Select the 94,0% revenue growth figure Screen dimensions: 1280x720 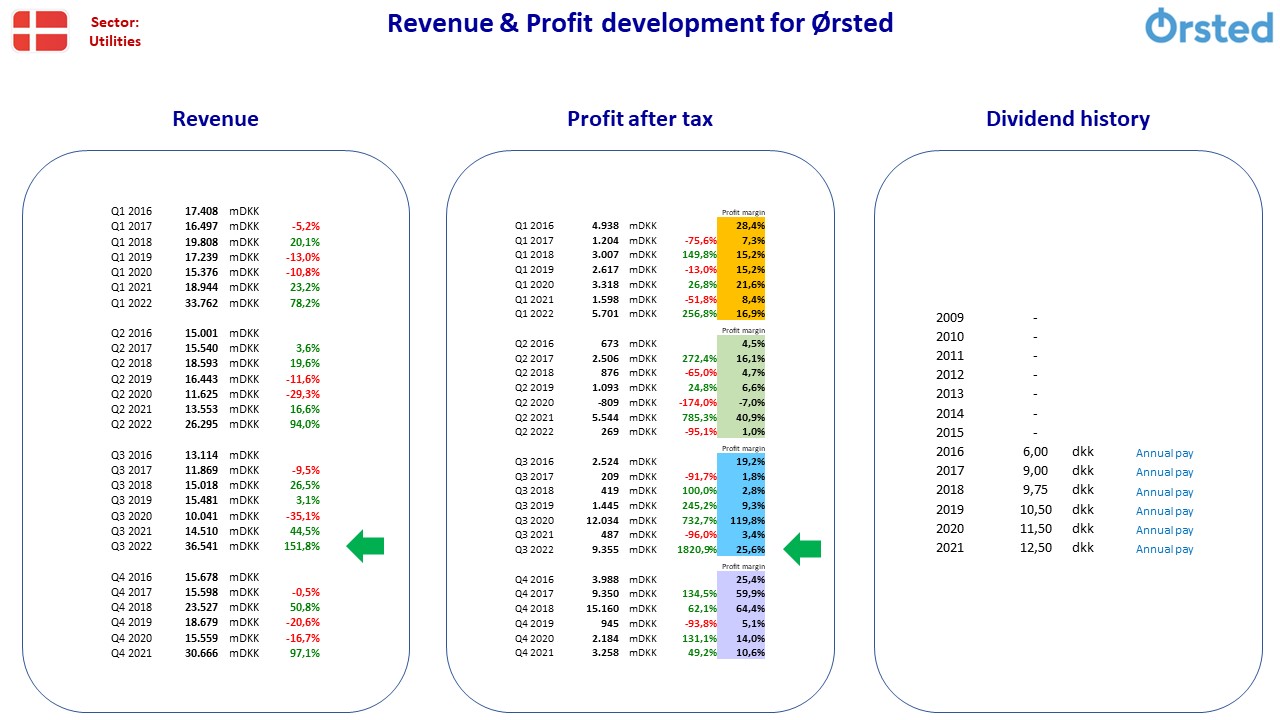[305, 424]
